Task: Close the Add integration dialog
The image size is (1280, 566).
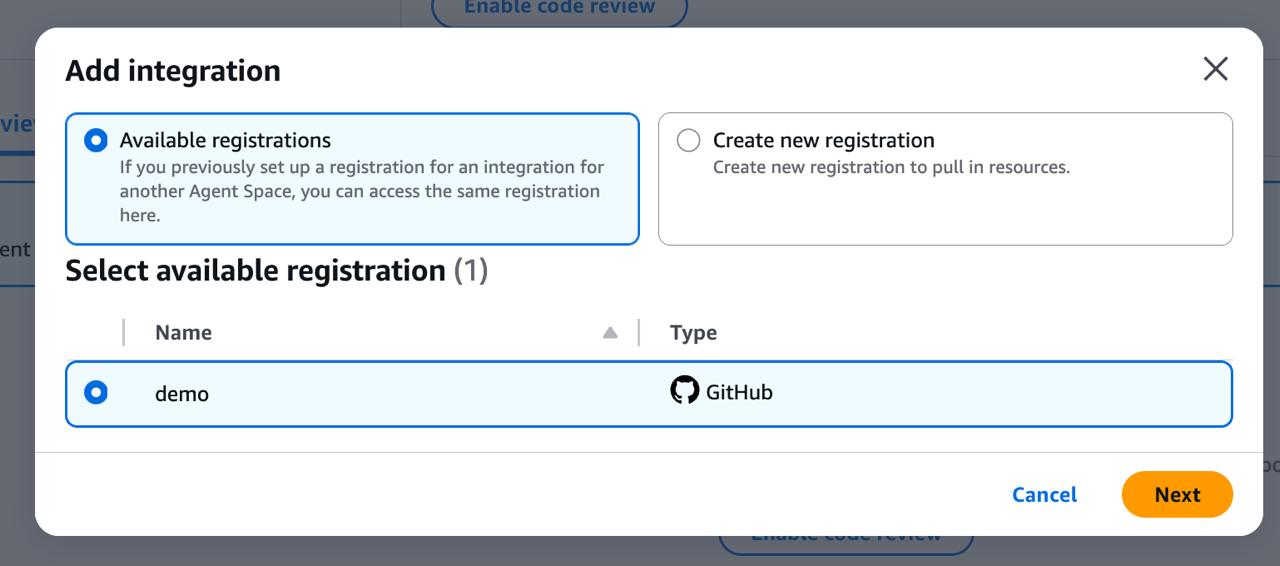Action: tap(1215, 69)
